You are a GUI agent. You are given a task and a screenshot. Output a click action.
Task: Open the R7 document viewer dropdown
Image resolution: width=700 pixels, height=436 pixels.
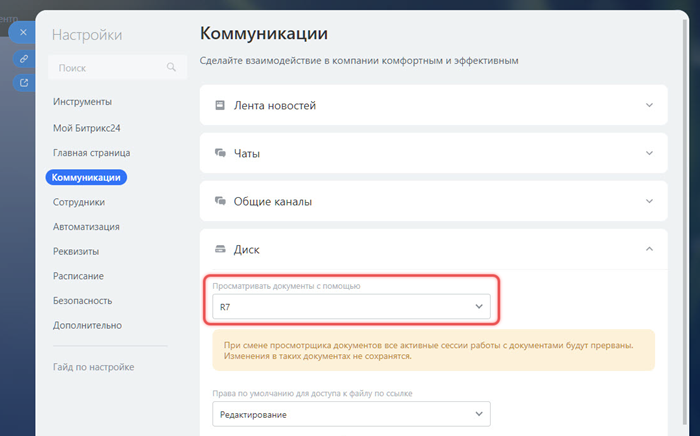tap(351, 307)
